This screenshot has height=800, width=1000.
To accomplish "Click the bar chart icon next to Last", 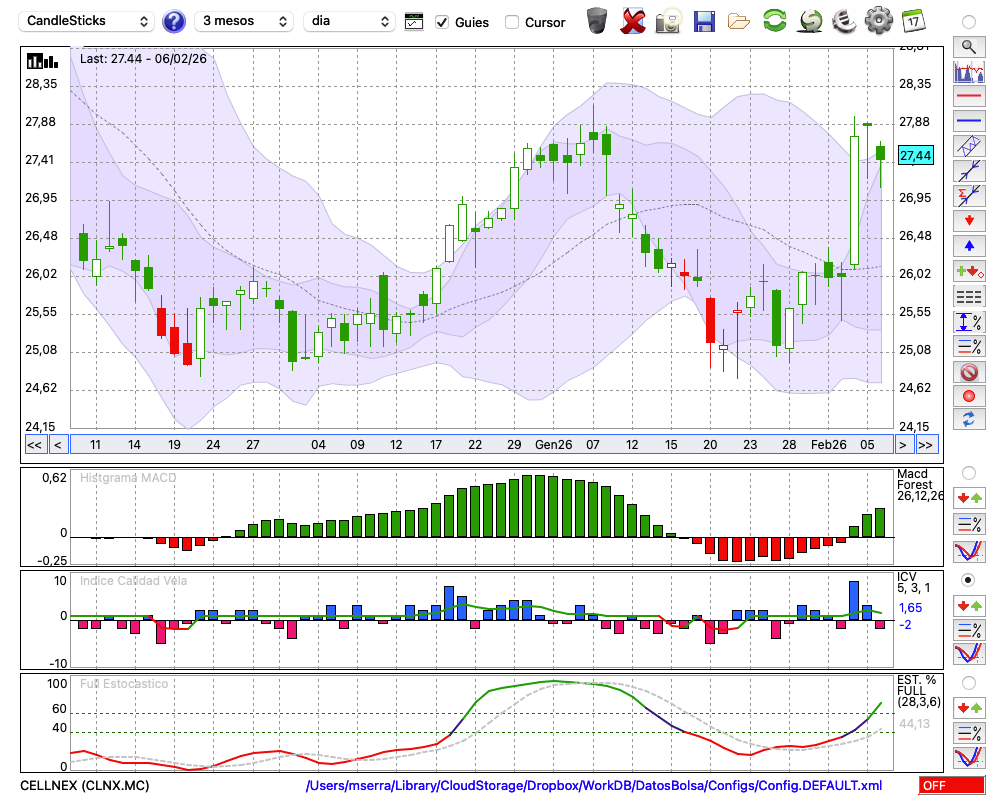I will [42, 61].
